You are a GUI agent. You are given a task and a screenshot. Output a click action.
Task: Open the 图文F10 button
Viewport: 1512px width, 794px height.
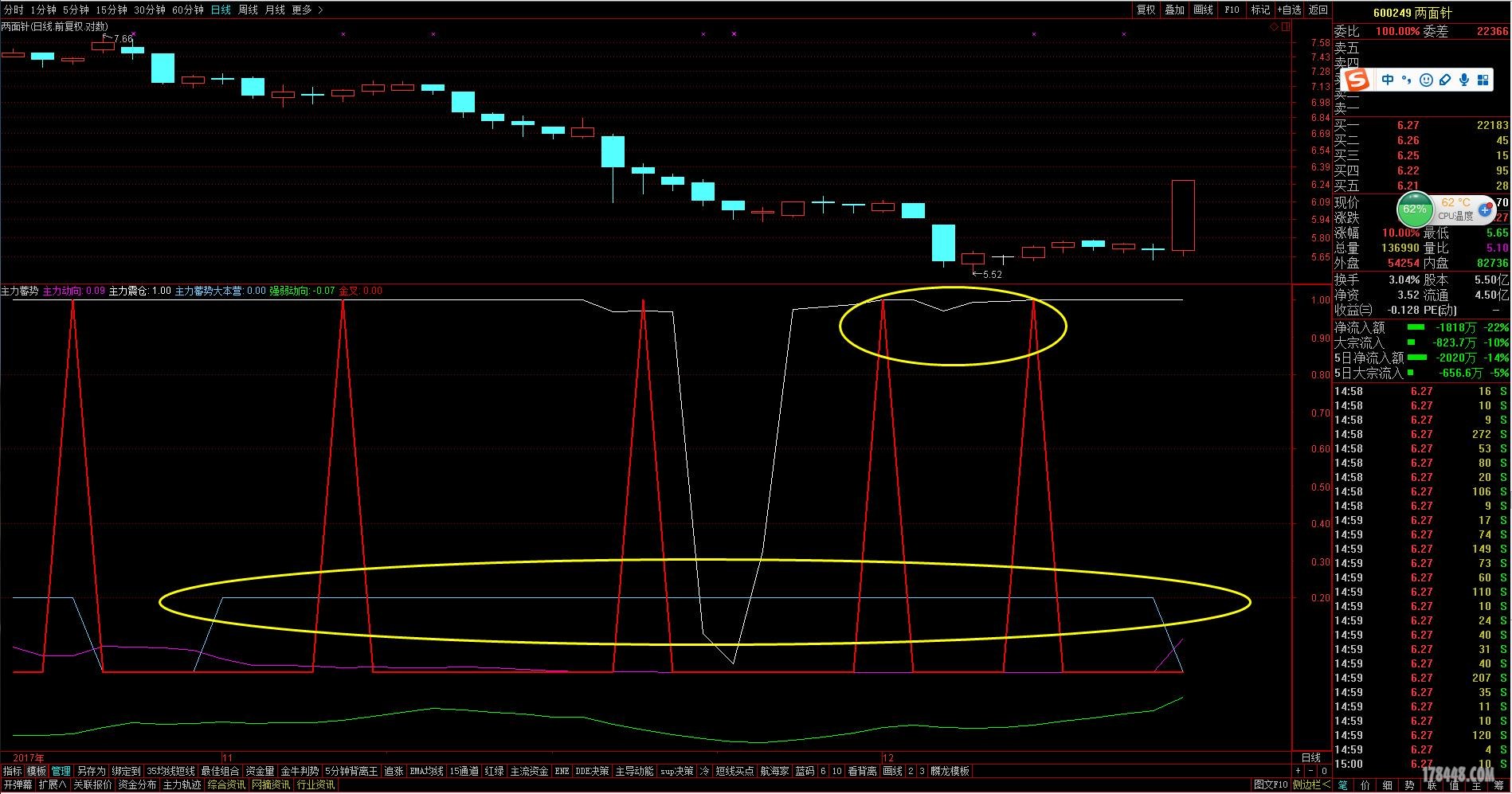(1271, 784)
